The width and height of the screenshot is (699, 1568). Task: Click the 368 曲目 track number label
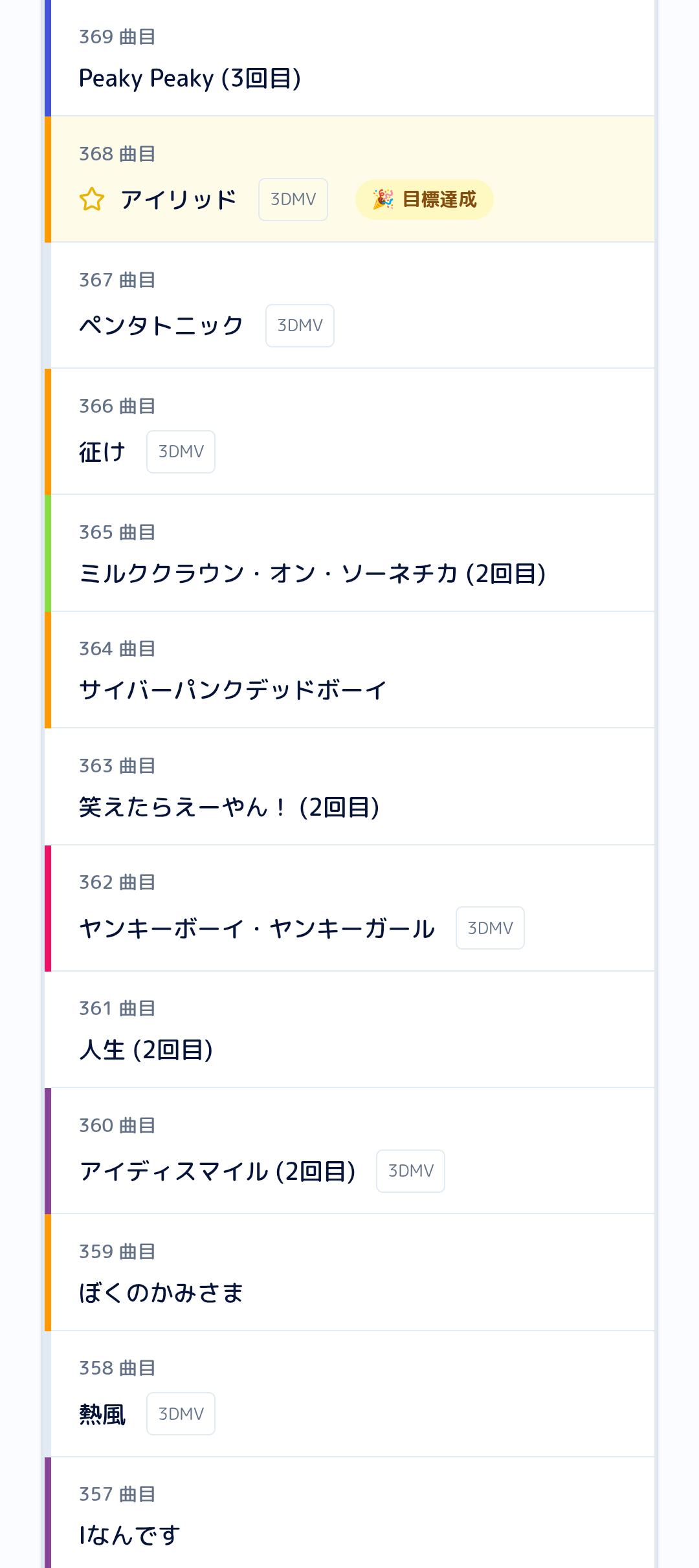point(117,154)
